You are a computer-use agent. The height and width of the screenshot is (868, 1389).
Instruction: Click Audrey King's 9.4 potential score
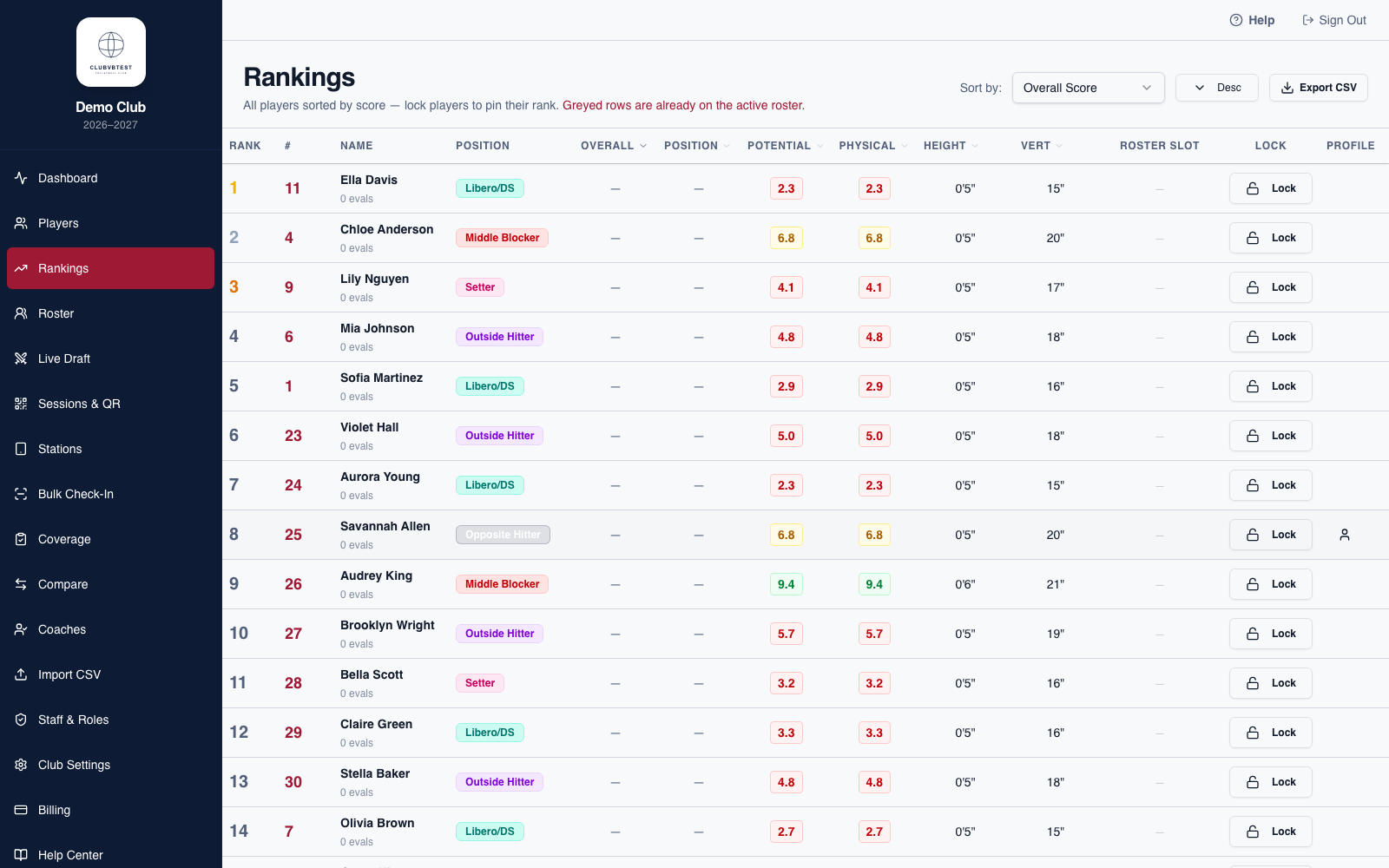pyautogui.click(x=787, y=584)
